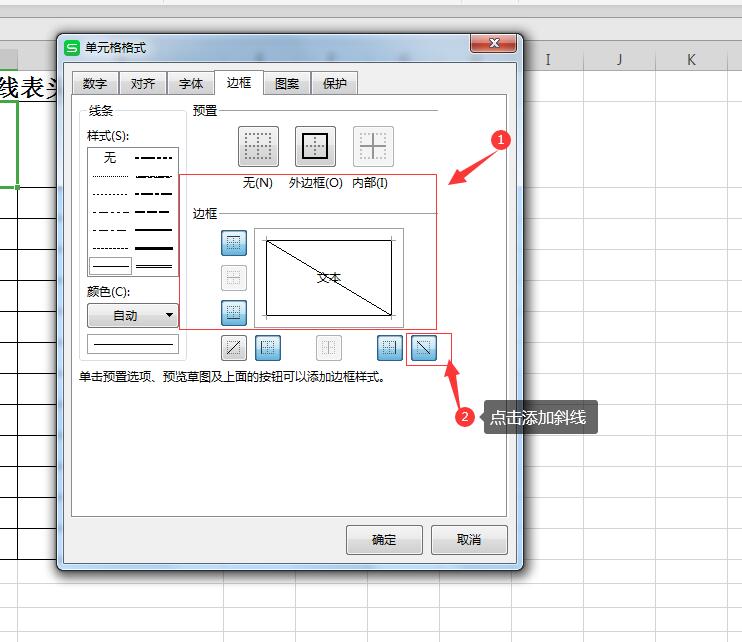742x642 pixels.
Task: Click the WPS logo in dialog title bar
Action: tap(72, 47)
